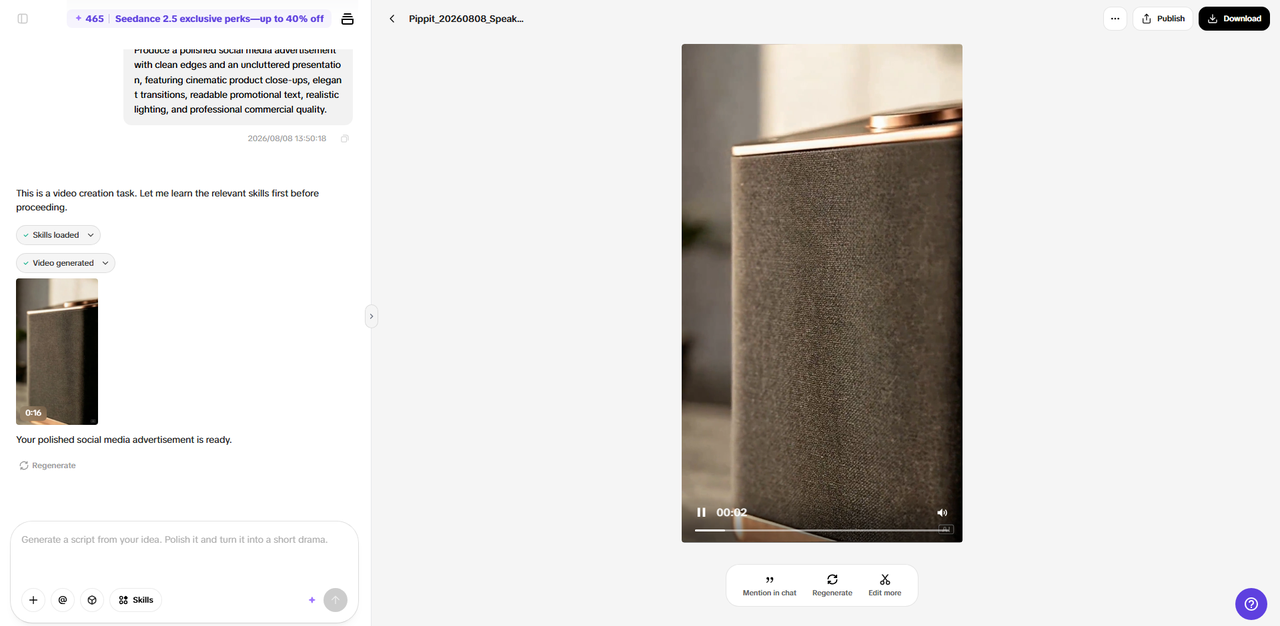Collapse the chat panel with the divider arrow

pyautogui.click(x=371, y=316)
